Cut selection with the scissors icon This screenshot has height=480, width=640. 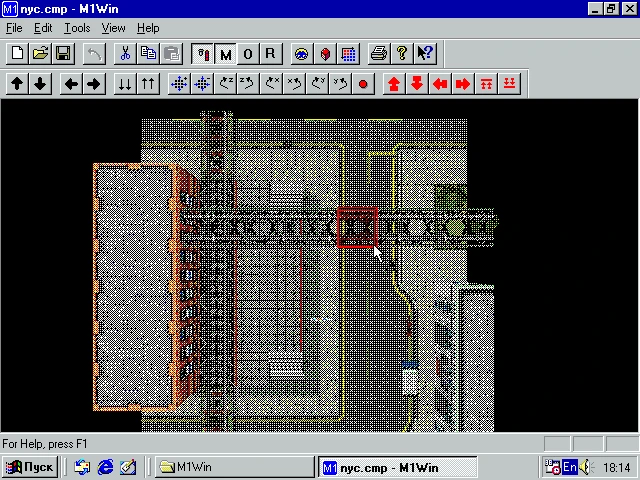click(125, 53)
